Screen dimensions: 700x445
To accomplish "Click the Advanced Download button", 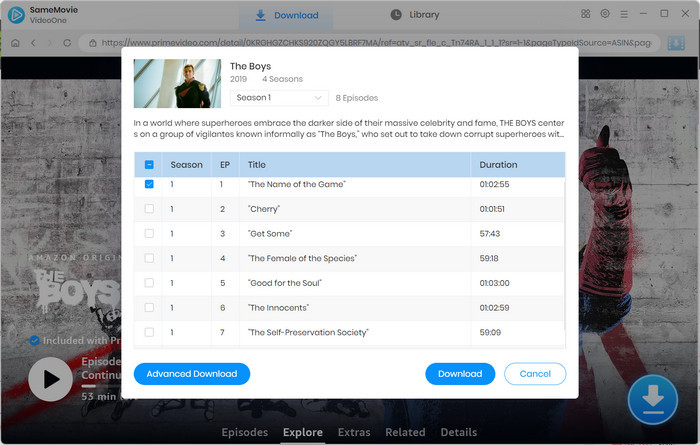I will click(x=192, y=374).
